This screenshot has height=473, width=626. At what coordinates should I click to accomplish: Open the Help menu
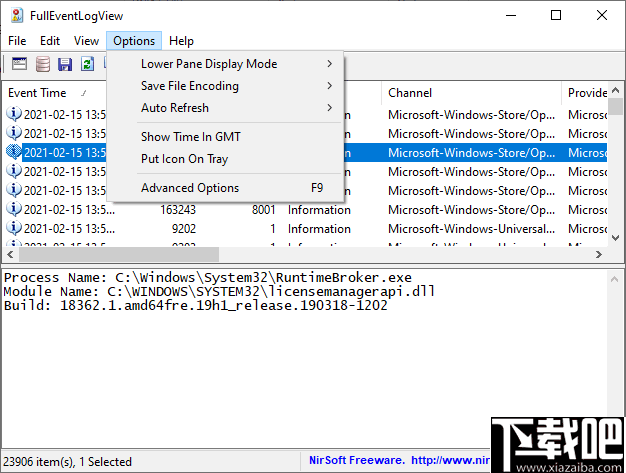point(181,41)
